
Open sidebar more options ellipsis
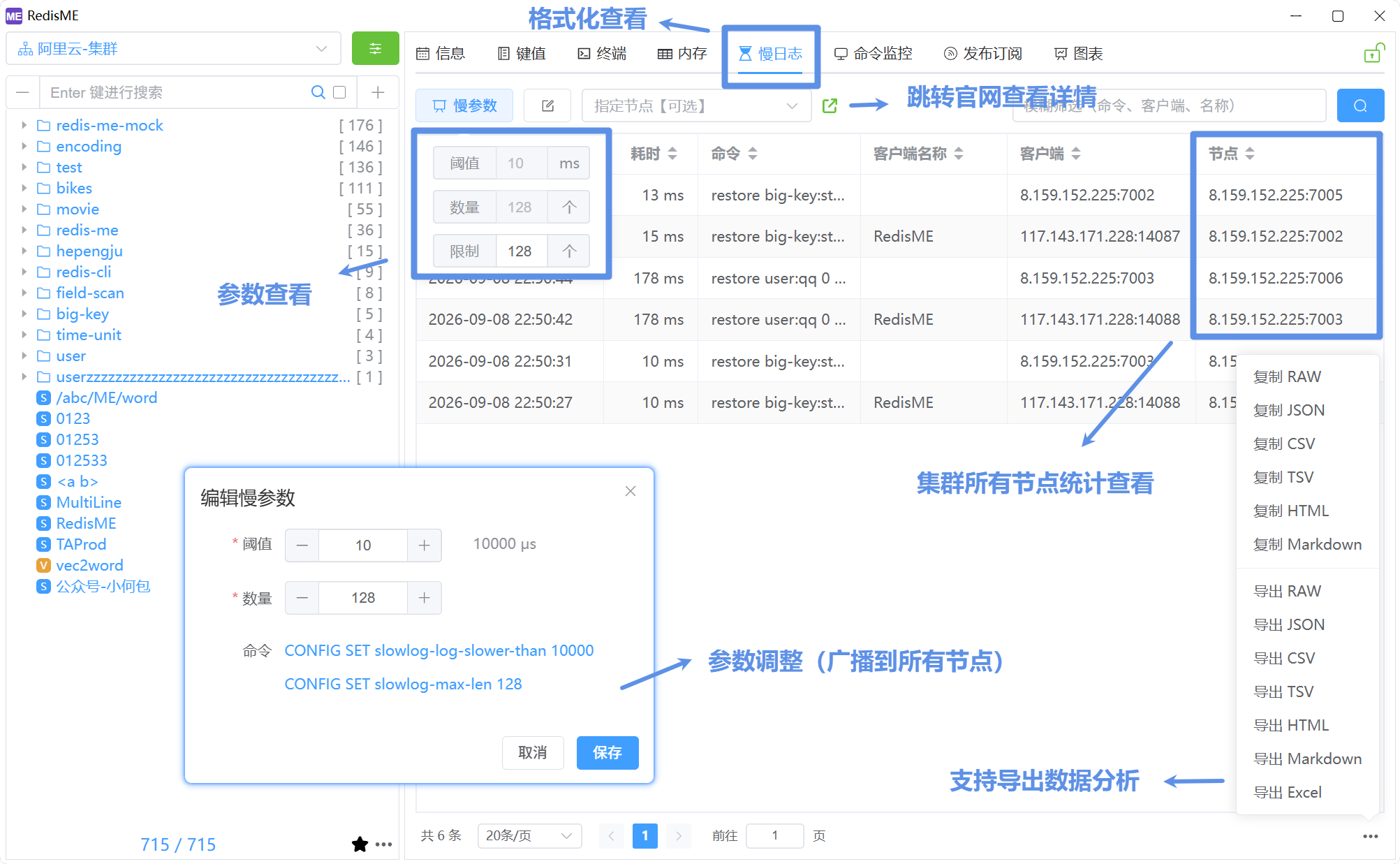click(x=384, y=844)
